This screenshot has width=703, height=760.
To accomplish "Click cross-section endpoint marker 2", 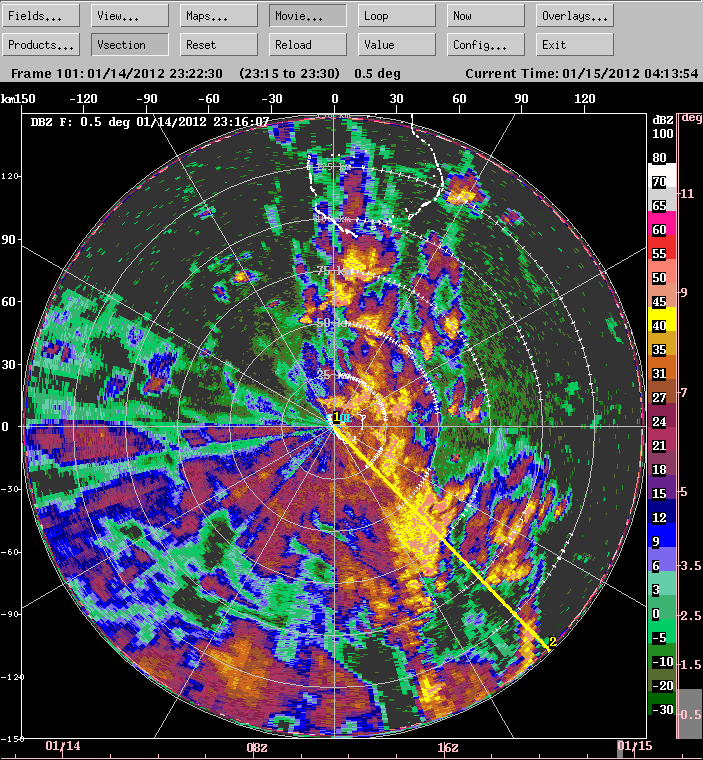I will click(552, 642).
